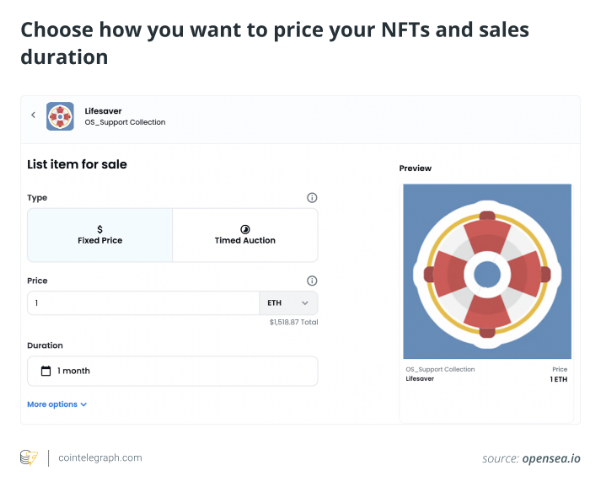This screenshot has width=605, height=489.
Task: Click the 1 ETH price in preview
Action: [557, 379]
